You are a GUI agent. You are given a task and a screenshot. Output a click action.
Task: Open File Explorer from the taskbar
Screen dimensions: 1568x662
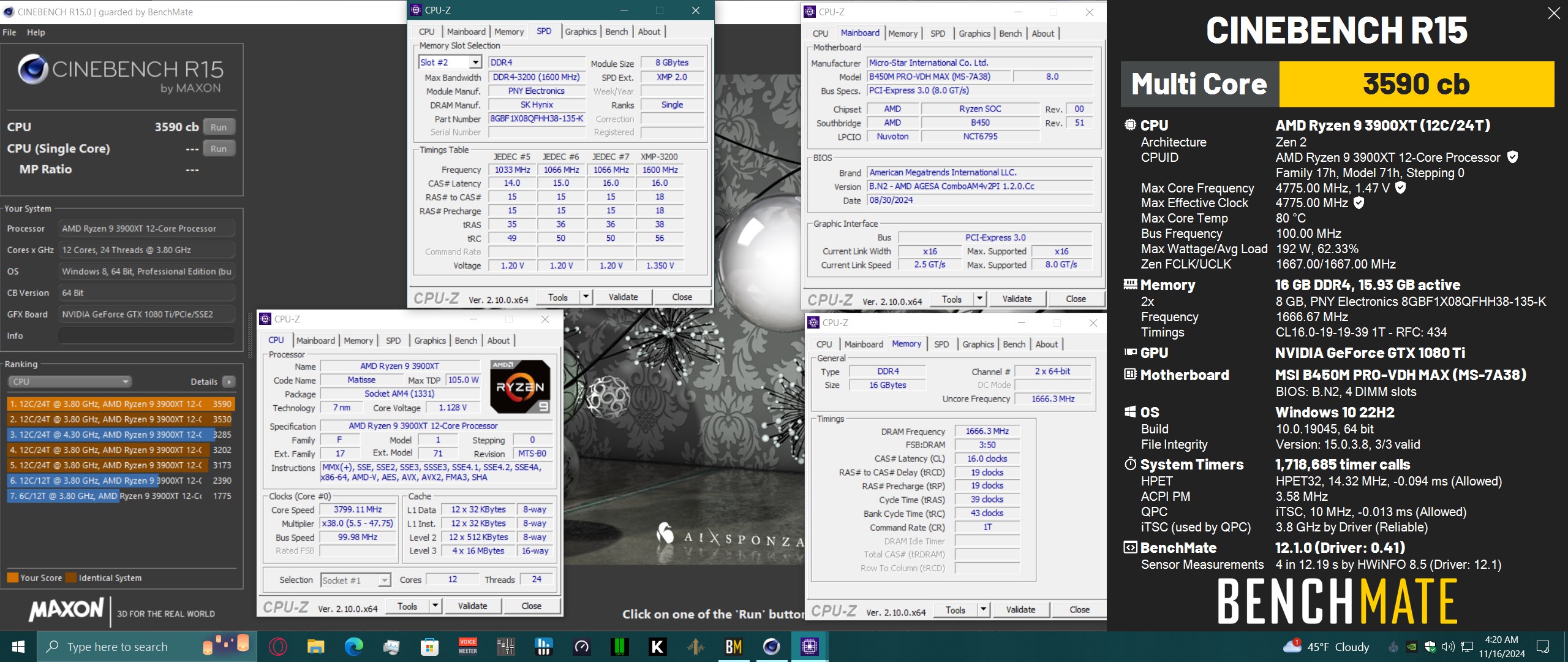(315, 647)
